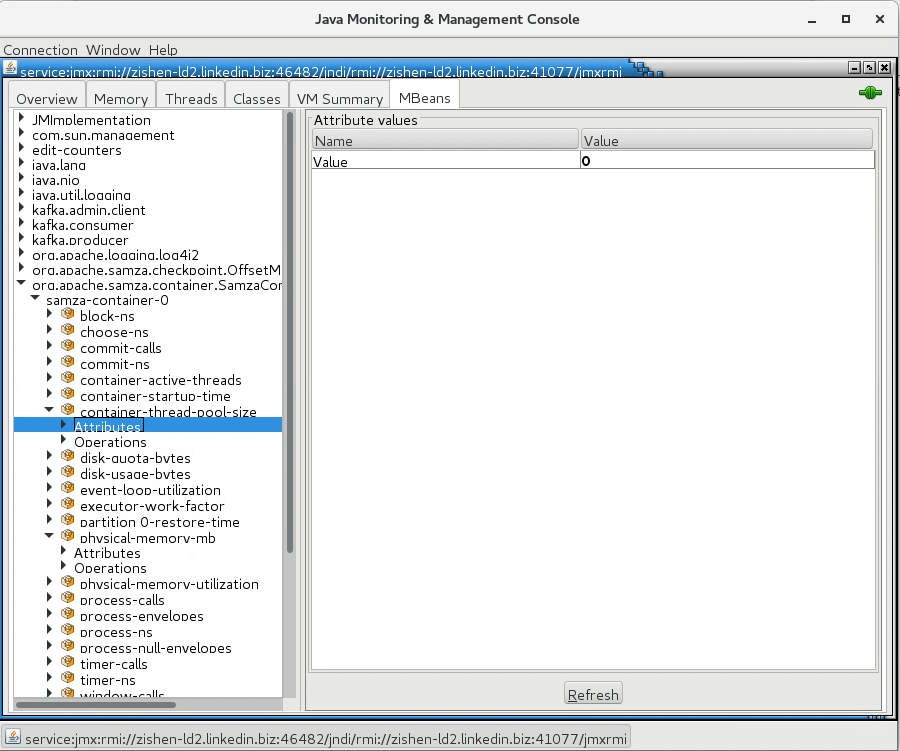Click the physical-memory-mb MBean icon
The height and width of the screenshot is (751, 900).
click(68, 536)
